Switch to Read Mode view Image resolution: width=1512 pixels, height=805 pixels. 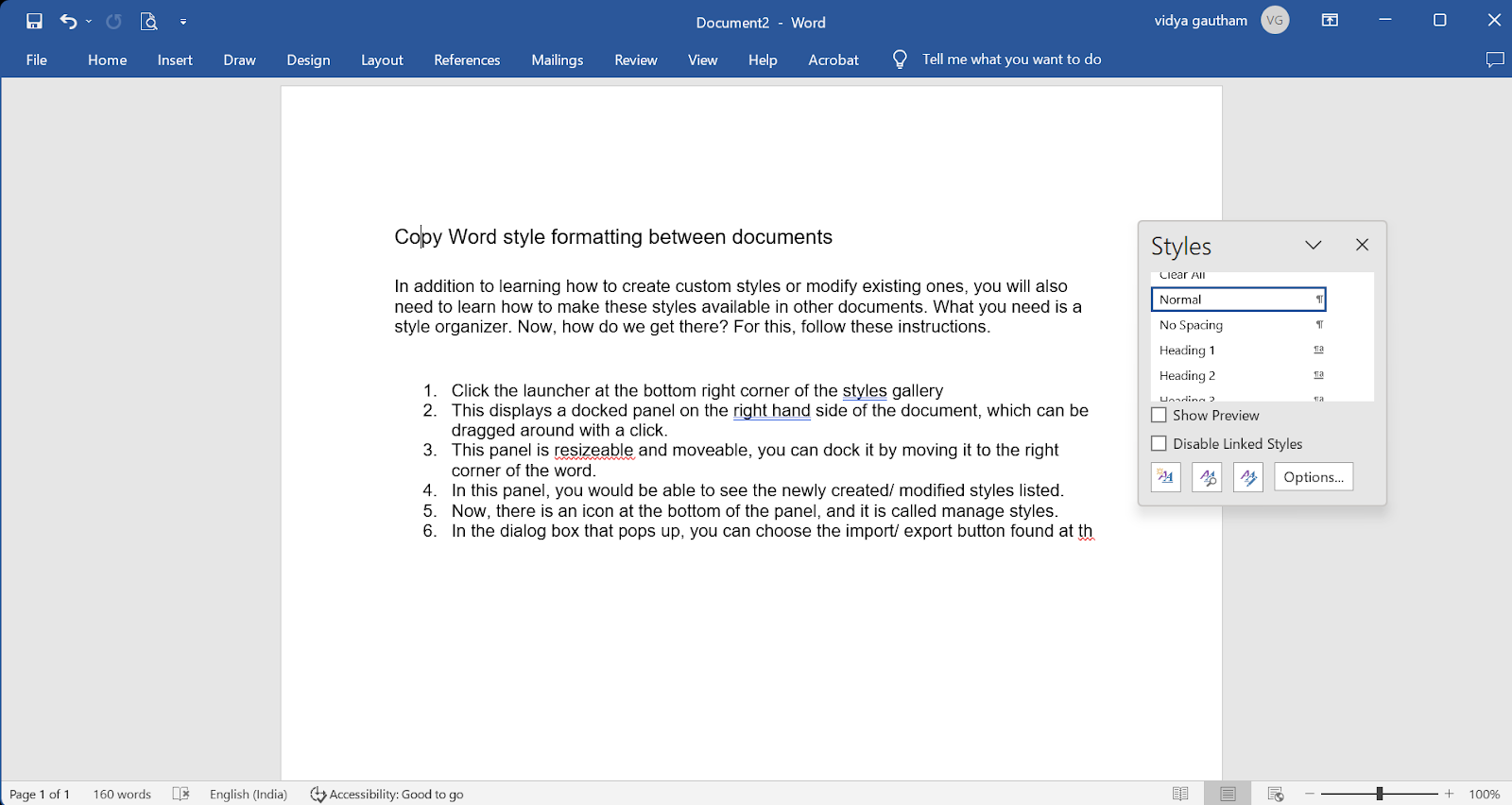[1180, 794]
